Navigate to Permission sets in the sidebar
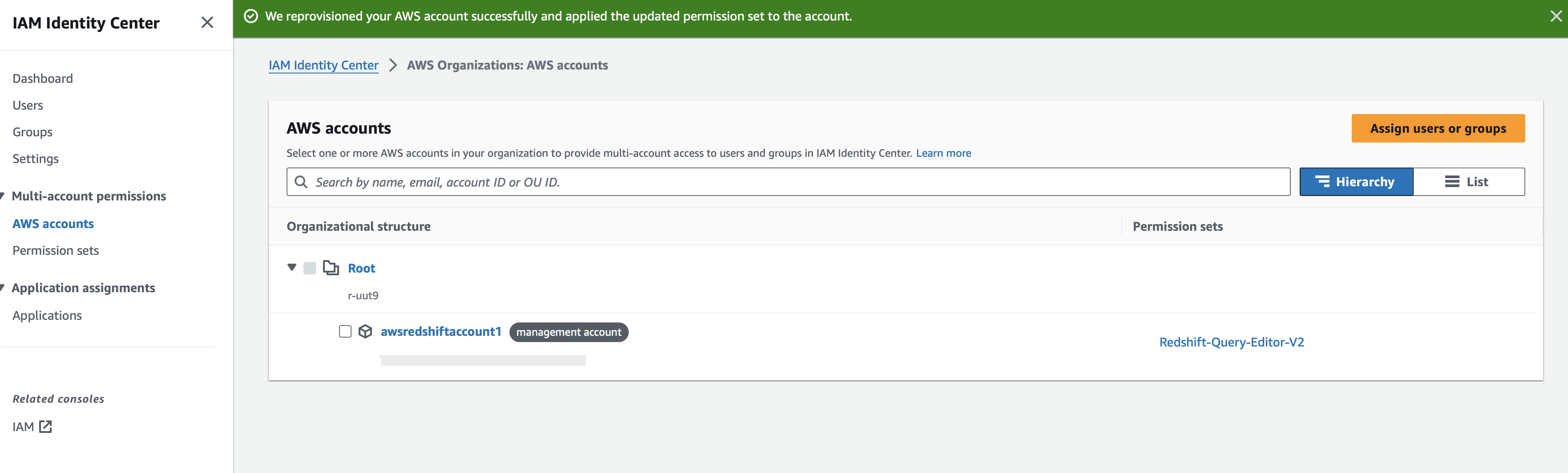The height and width of the screenshot is (473, 1568). click(55, 250)
